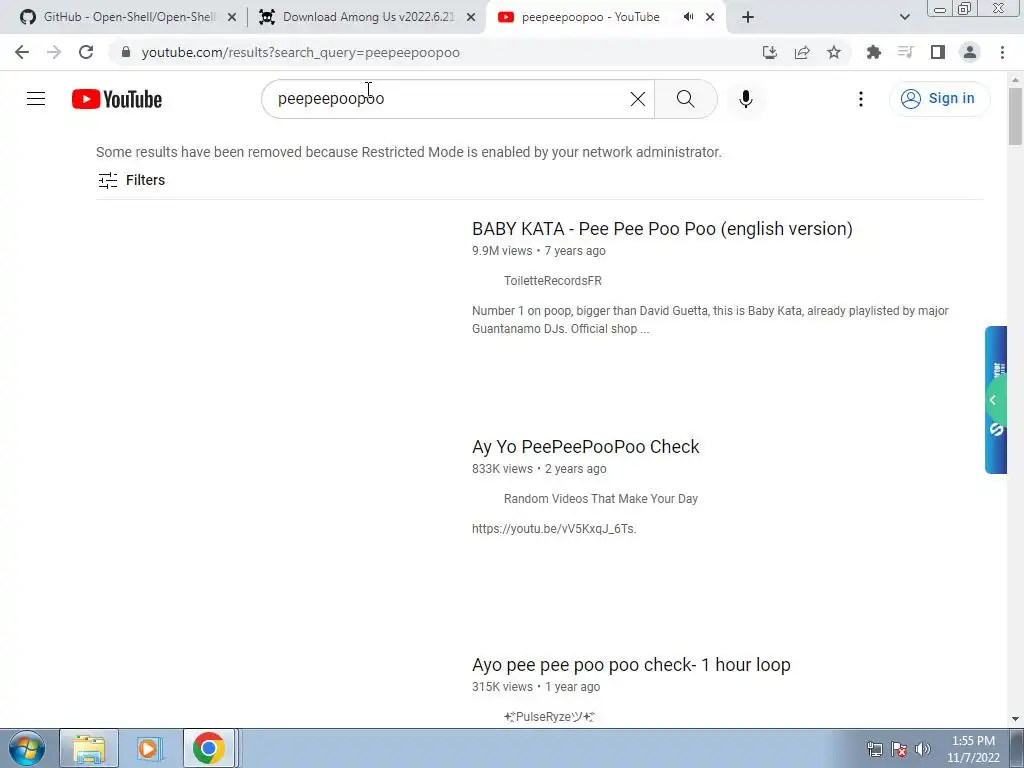Close the GitHub Open-Shell tab
Screen dimensions: 1024x768
pyautogui.click(x=232, y=18)
